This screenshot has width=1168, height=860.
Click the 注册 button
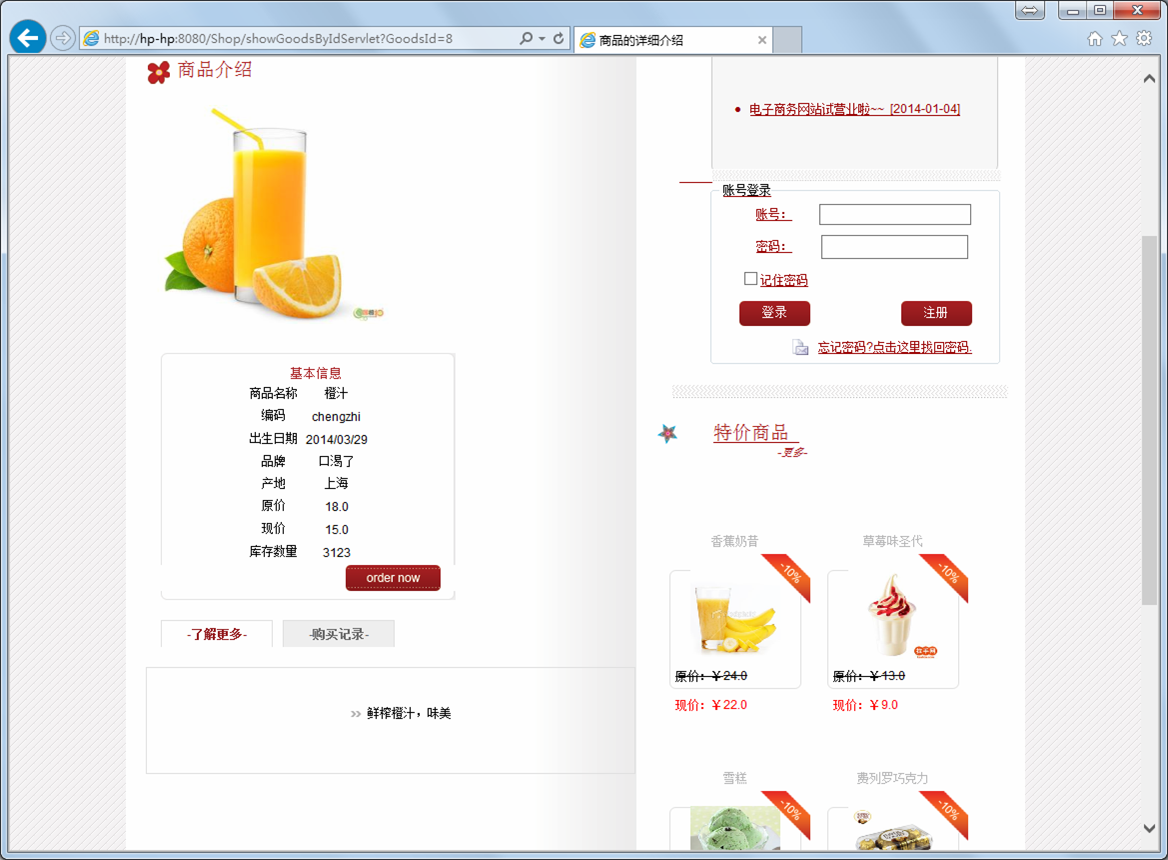click(x=936, y=313)
